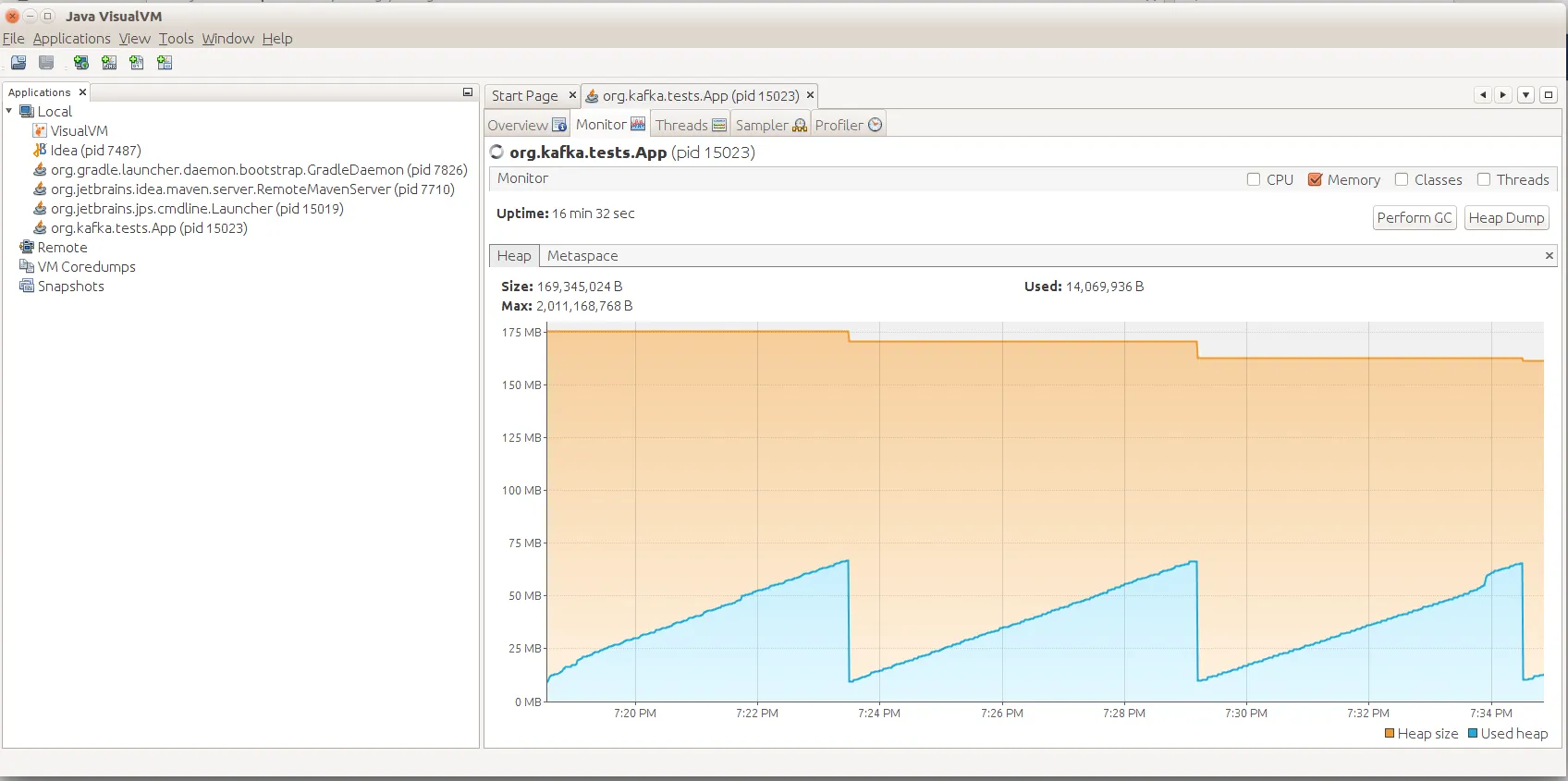Click the Sampler tab's icon

point(800,125)
